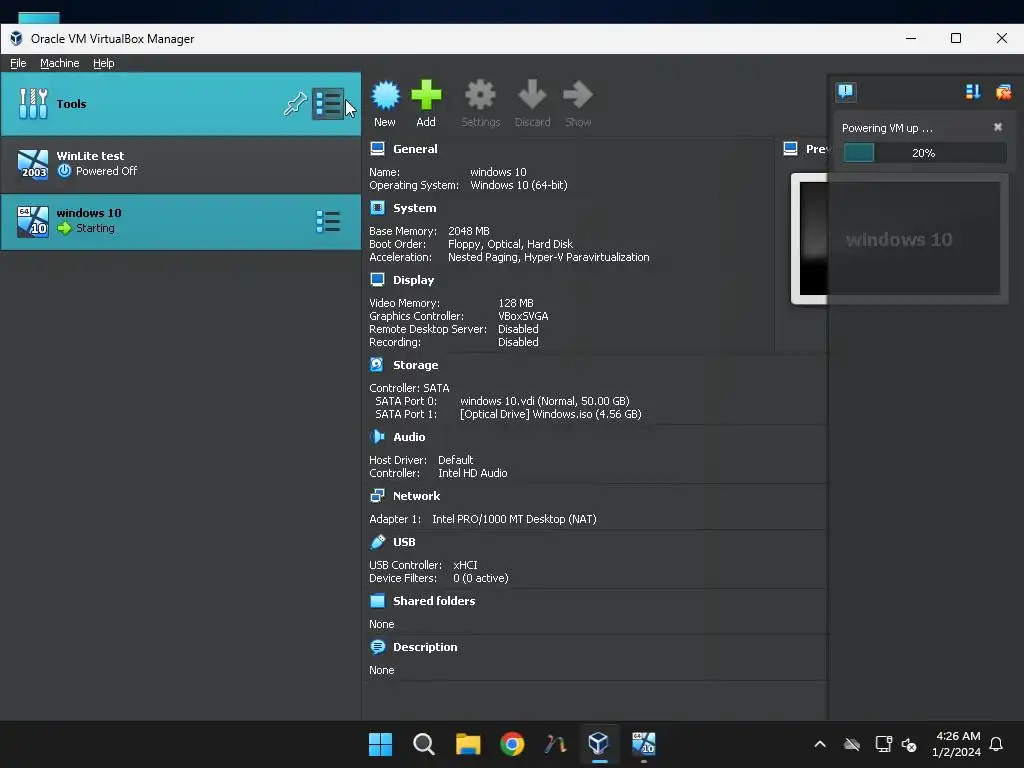Click the Intel PRO/1000 MT Desktop adapter text

pyautogui.click(x=514, y=519)
